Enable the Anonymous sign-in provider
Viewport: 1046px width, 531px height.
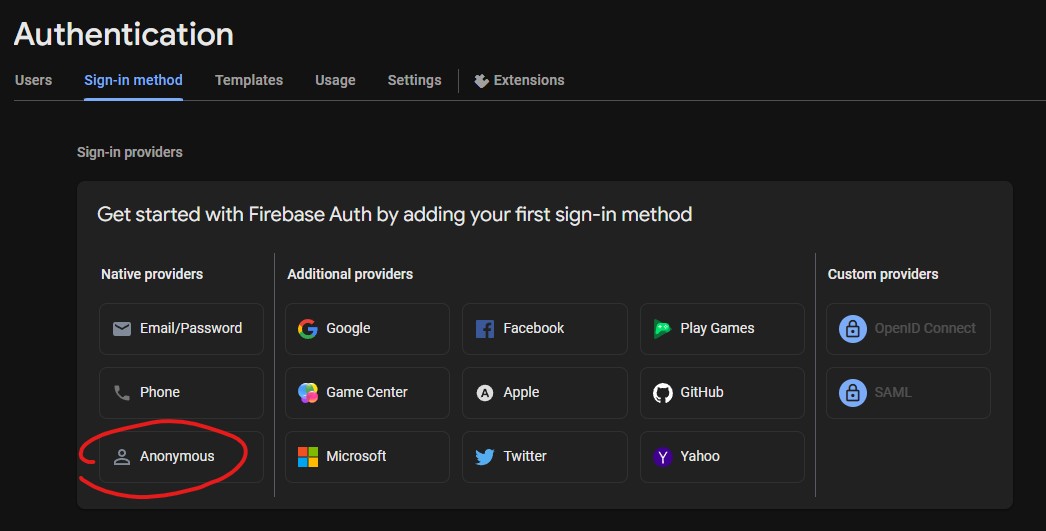coord(181,457)
